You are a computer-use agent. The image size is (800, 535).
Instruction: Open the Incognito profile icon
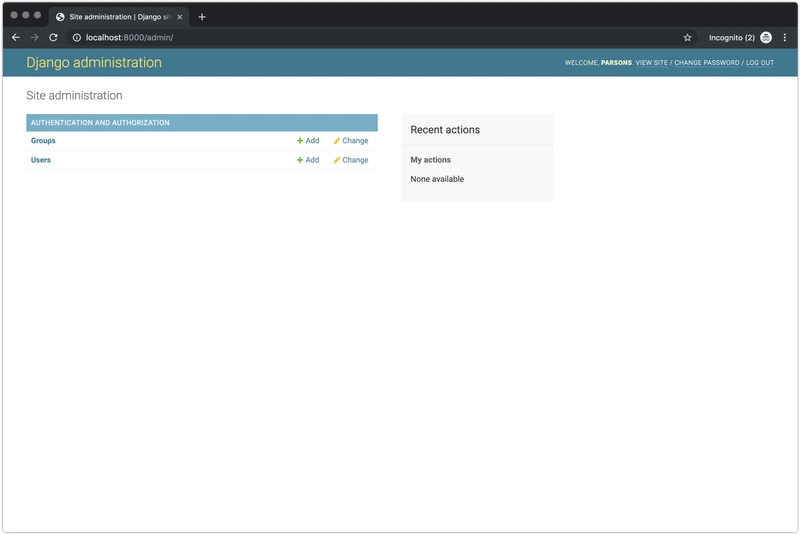click(765, 37)
